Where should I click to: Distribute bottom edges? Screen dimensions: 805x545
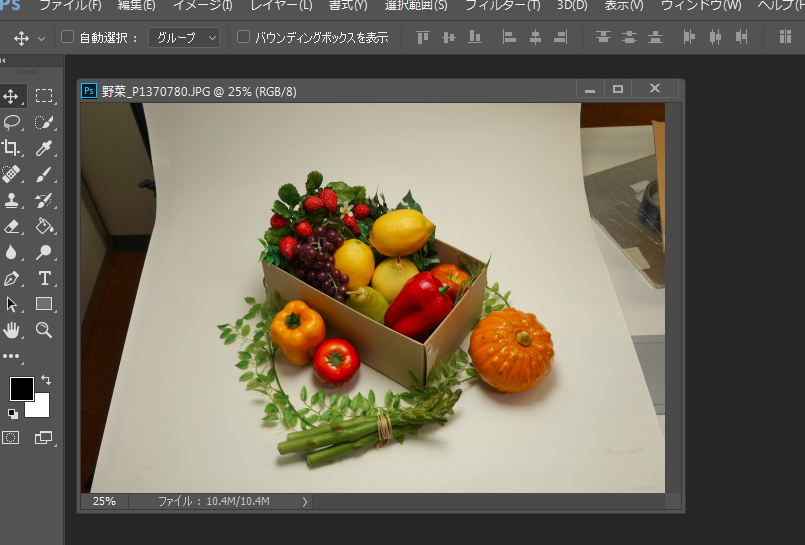pyautogui.click(x=655, y=37)
